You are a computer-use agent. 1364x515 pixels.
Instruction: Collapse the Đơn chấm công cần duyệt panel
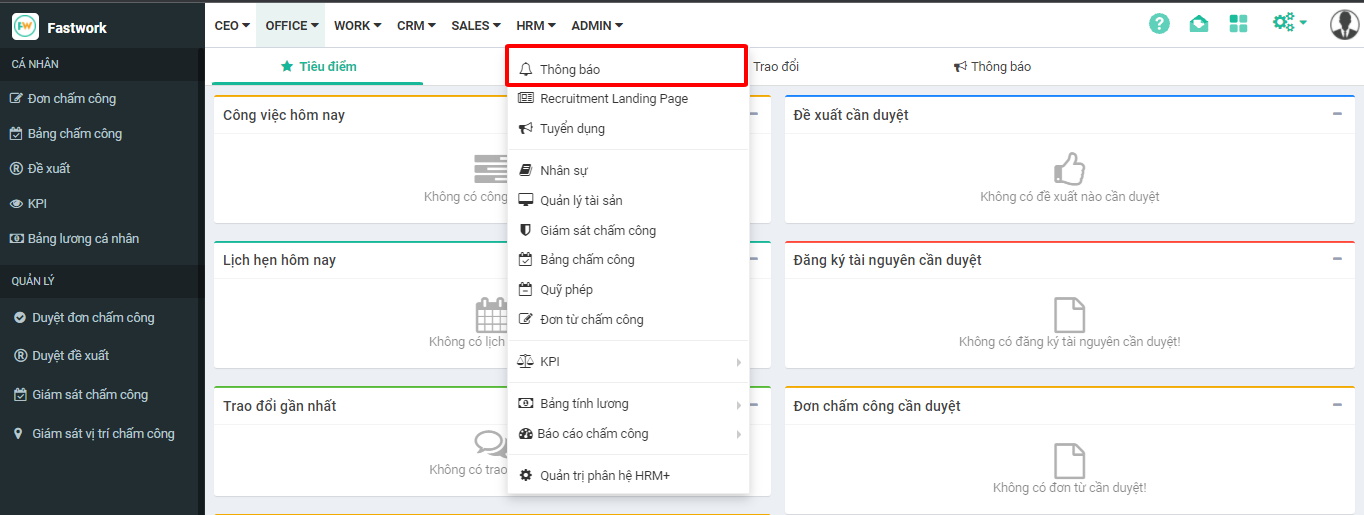(x=1337, y=405)
